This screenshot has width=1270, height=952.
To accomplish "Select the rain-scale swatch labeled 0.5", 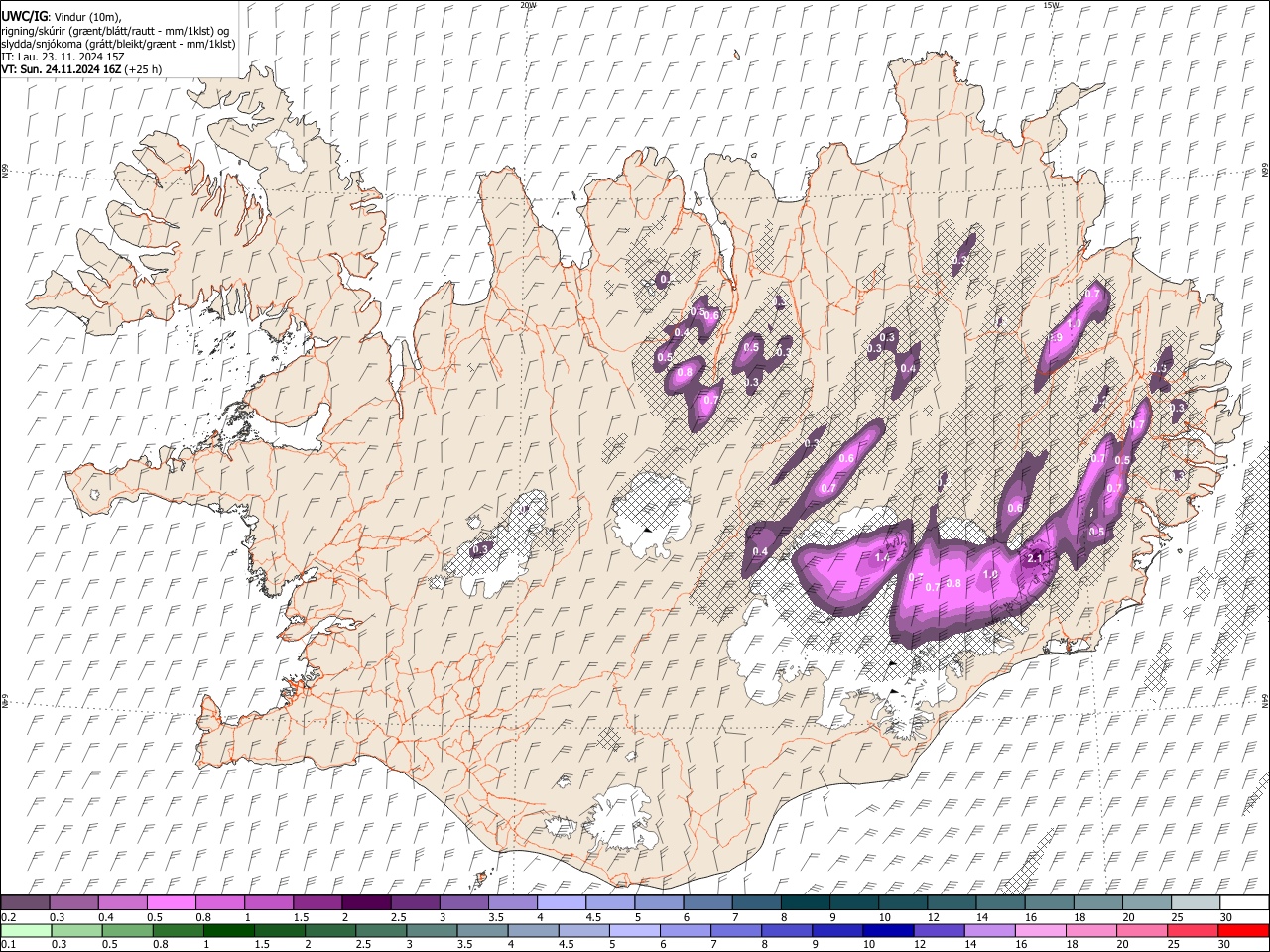I will [127, 930].
